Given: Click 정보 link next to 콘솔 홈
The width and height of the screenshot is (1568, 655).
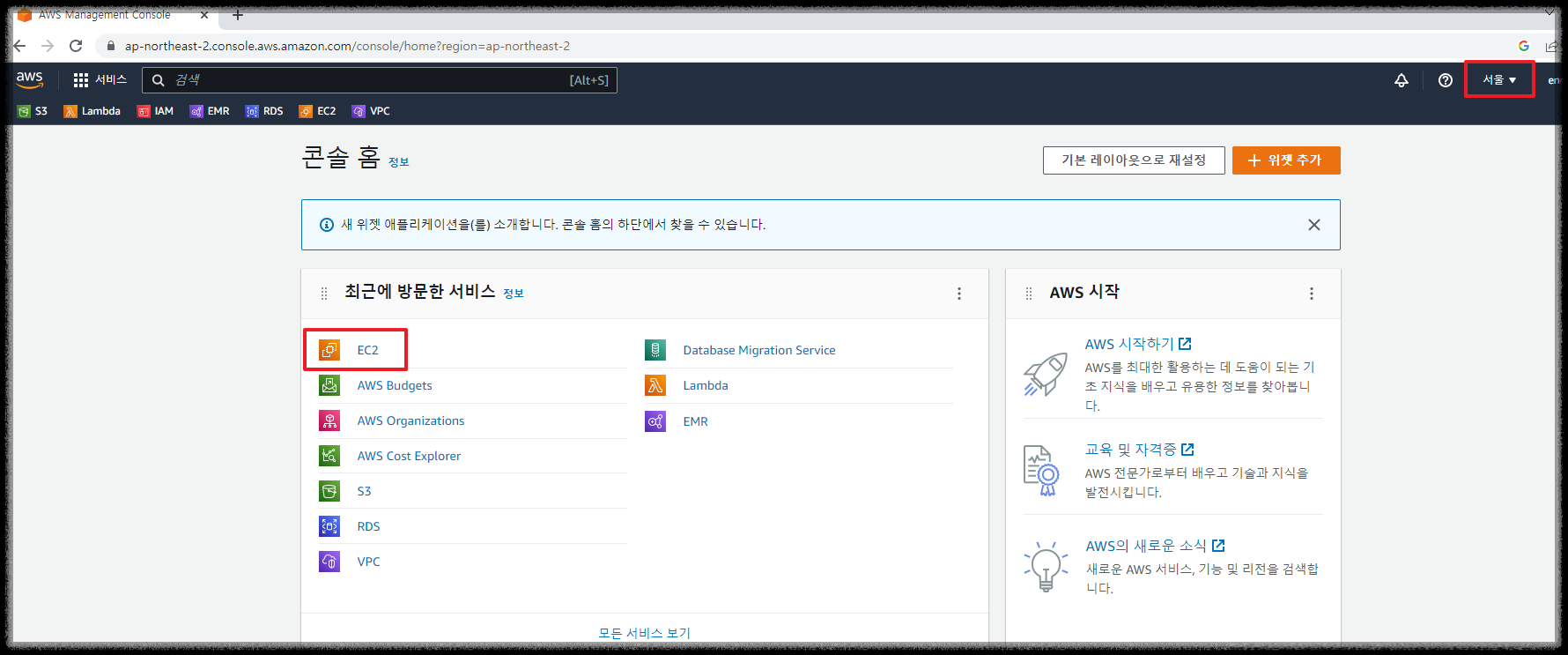Looking at the screenshot, I should pyautogui.click(x=399, y=162).
